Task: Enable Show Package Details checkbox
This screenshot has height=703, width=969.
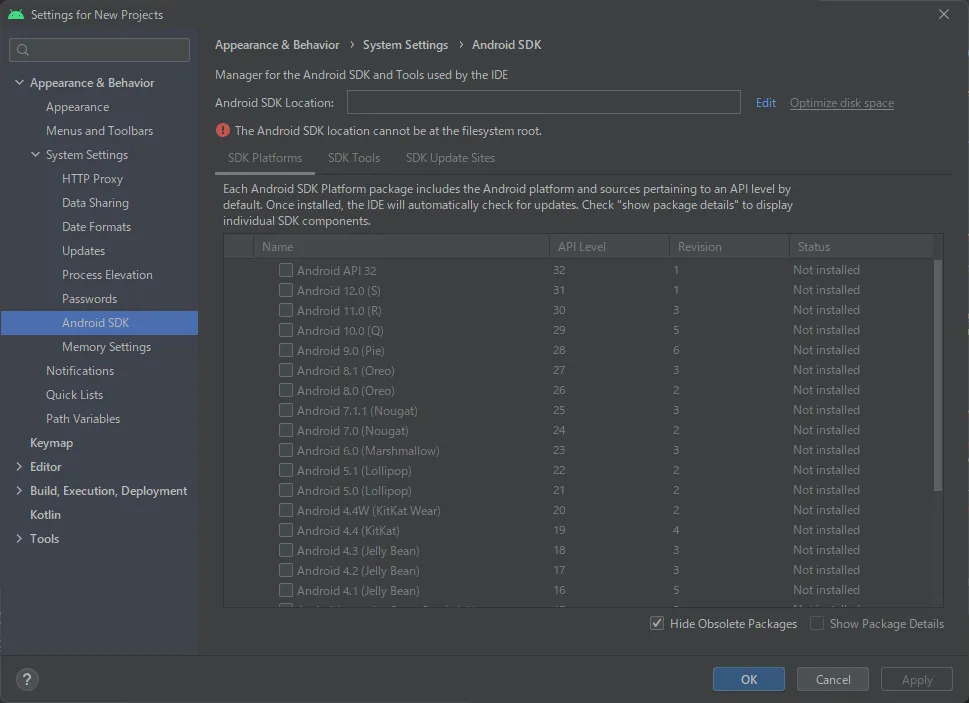Action: click(x=817, y=623)
